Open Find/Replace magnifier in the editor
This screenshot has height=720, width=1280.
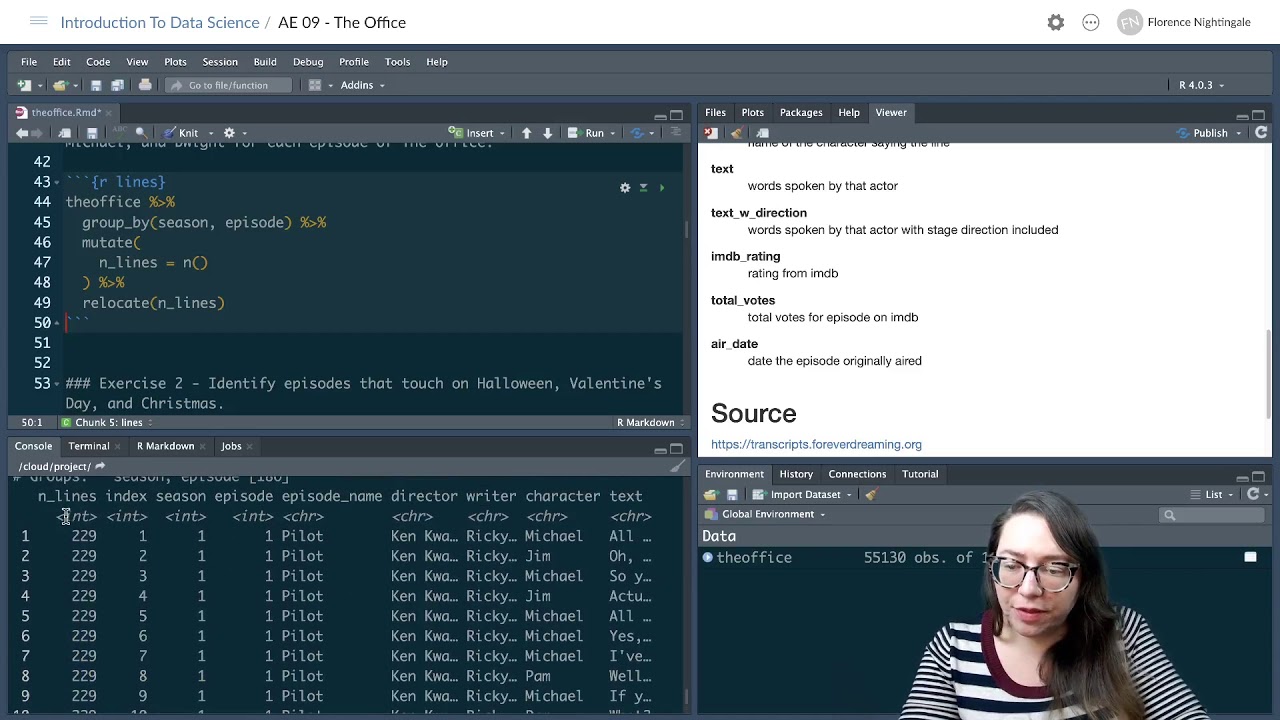tap(141, 132)
